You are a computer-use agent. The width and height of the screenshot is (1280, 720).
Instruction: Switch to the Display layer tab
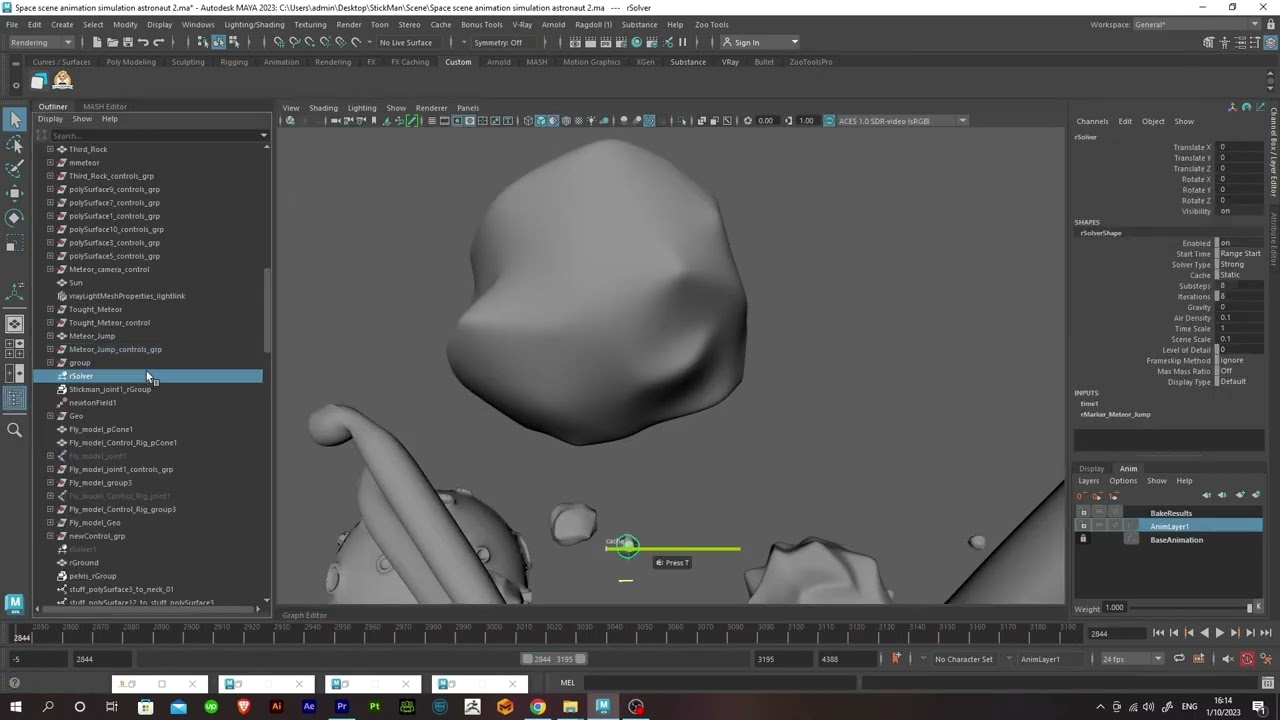click(x=1091, y=469)
